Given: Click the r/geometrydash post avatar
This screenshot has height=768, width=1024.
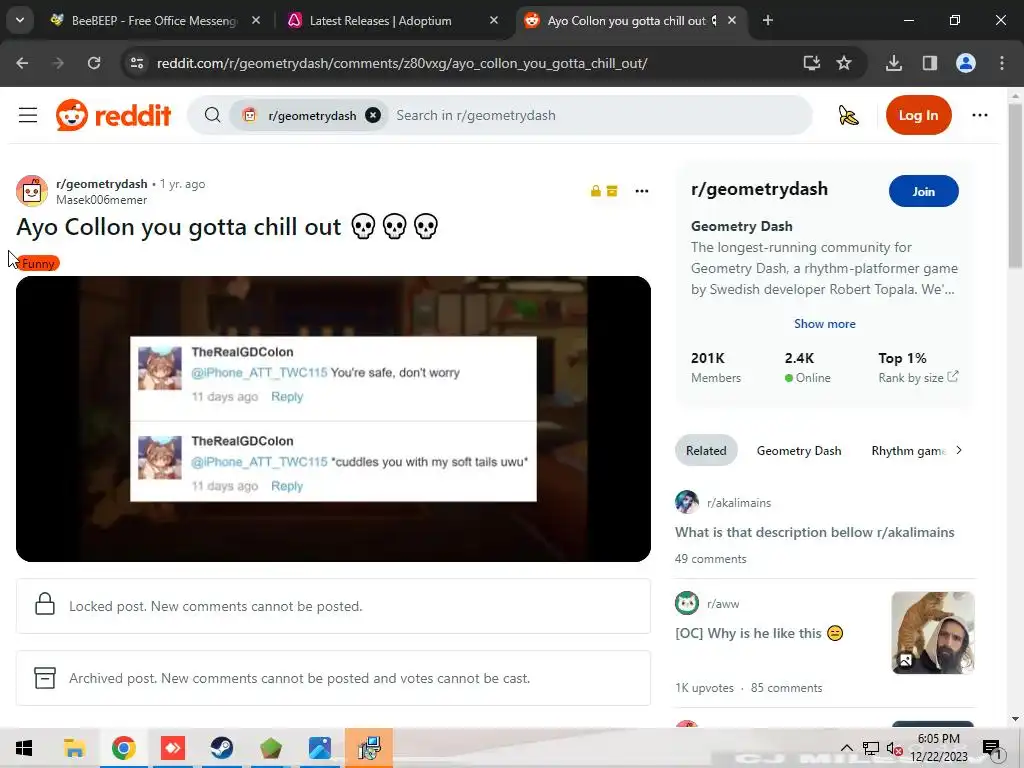Looking at the screenshot, I should [x=32, y=191].
